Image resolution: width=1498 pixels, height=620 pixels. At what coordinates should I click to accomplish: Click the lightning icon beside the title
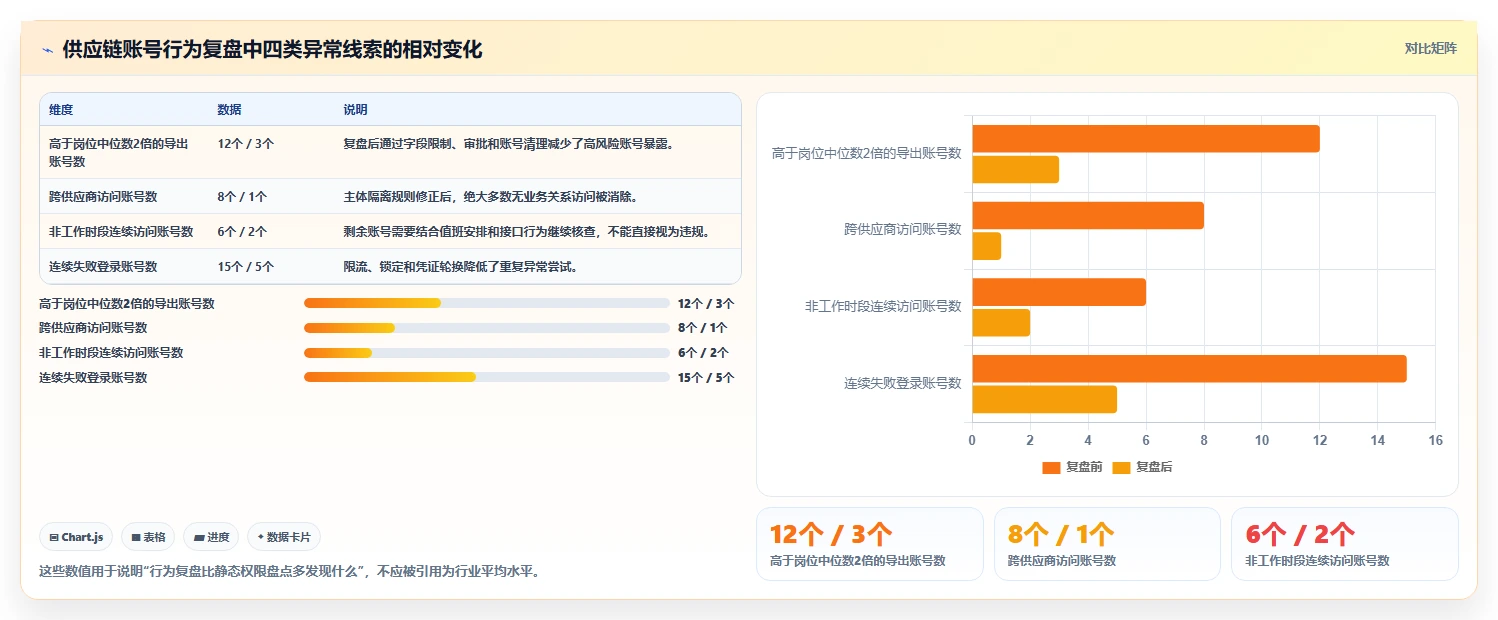click(x=47, y=50)
